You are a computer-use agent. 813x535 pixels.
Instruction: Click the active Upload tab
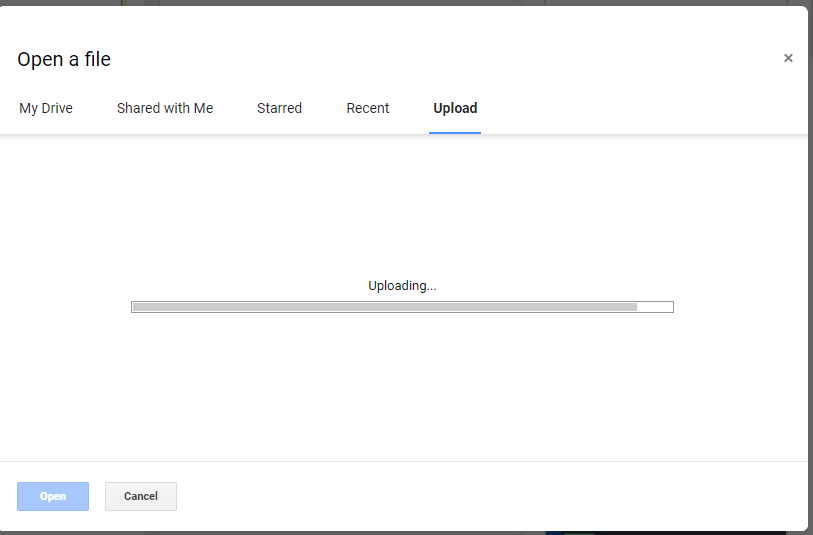(x=455, y=108)
